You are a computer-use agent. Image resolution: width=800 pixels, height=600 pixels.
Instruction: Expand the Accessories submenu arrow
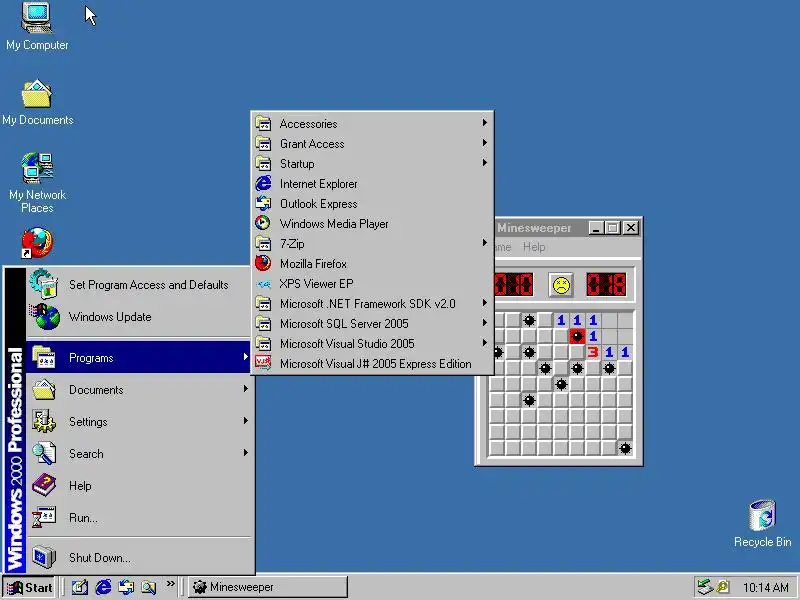tap(485, 122)
